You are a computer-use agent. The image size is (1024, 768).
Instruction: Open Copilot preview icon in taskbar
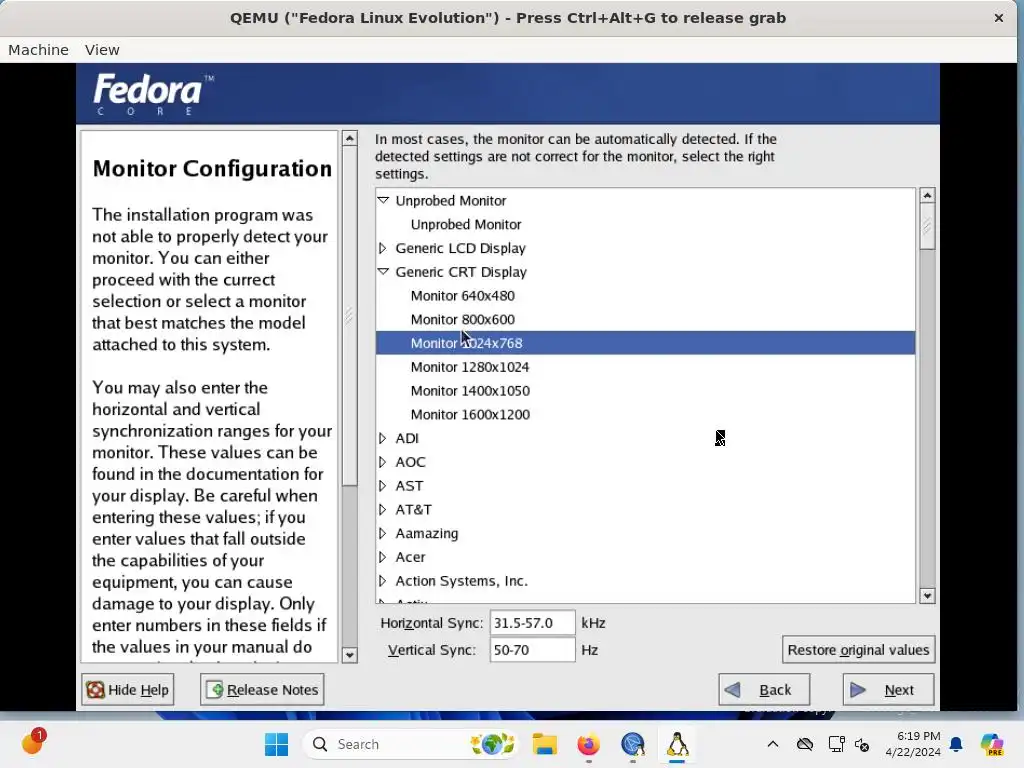pos(991,744)
